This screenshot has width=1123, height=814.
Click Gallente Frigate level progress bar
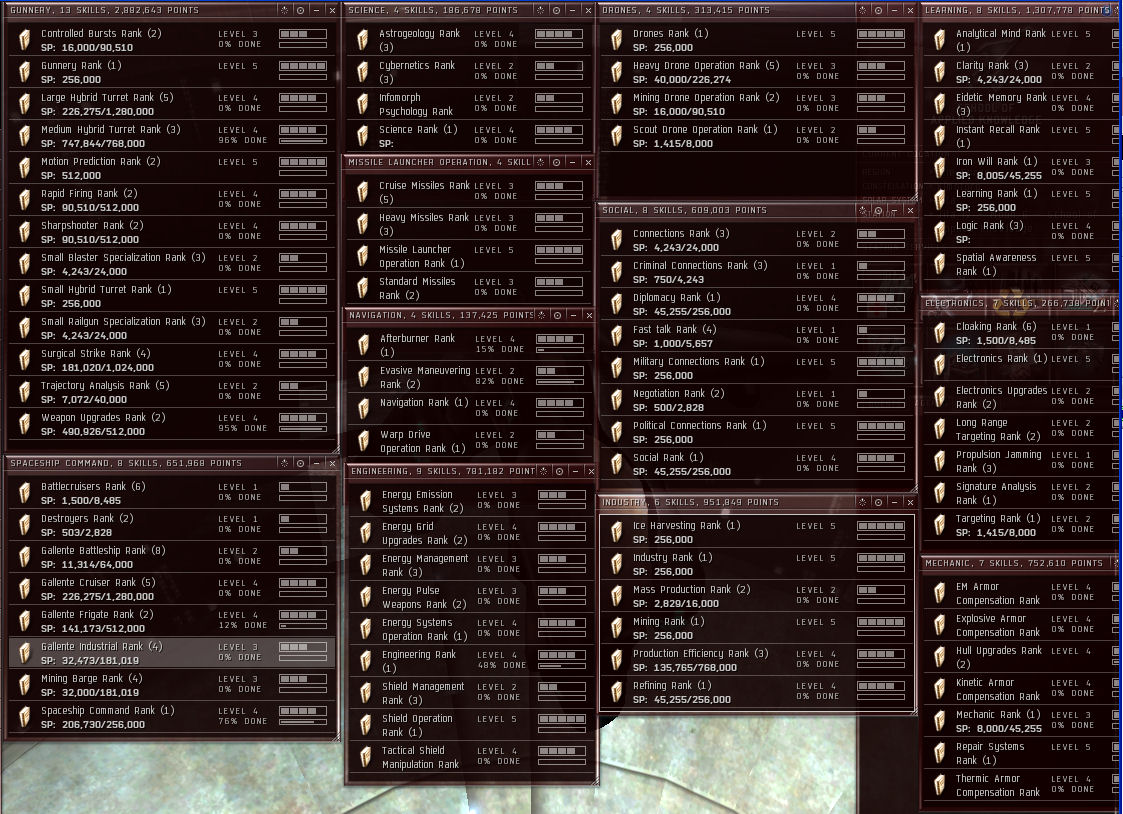pyautogui.click(x=303, y=621)
